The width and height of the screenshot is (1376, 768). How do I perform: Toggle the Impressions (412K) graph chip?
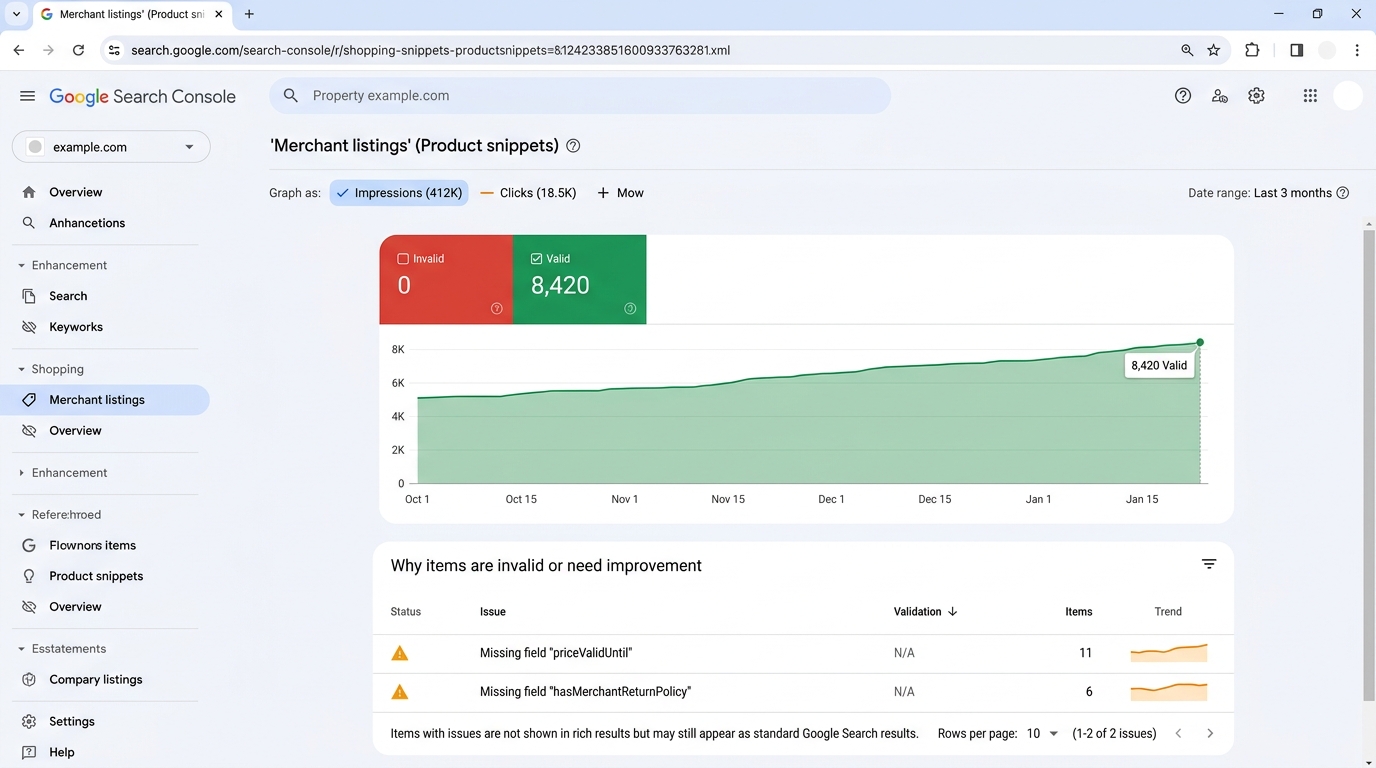click(x=399, y=193)
